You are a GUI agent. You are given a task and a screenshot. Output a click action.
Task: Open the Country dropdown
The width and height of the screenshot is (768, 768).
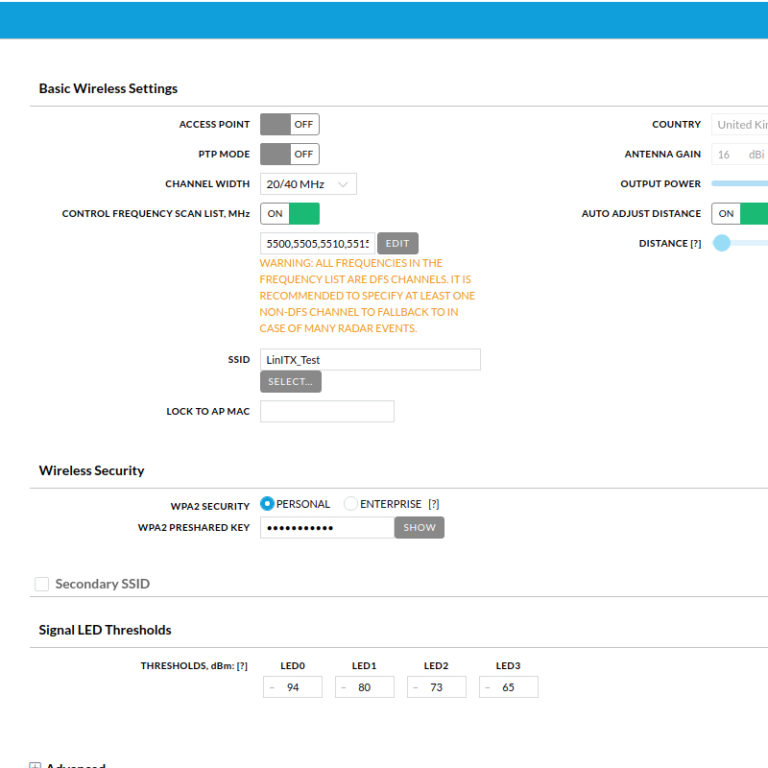point(739,125)
